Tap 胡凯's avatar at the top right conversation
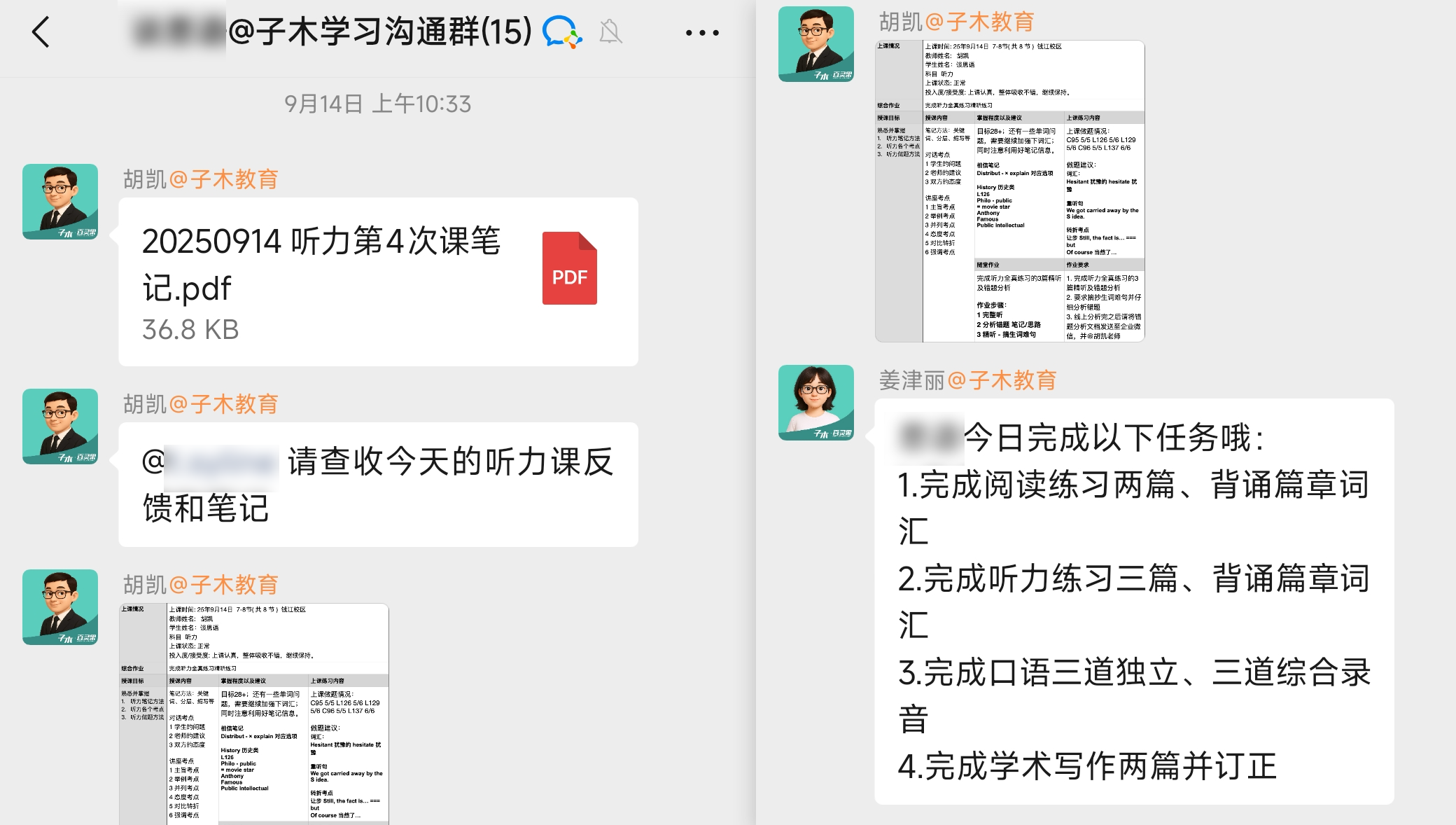 [x=816, y=43]
